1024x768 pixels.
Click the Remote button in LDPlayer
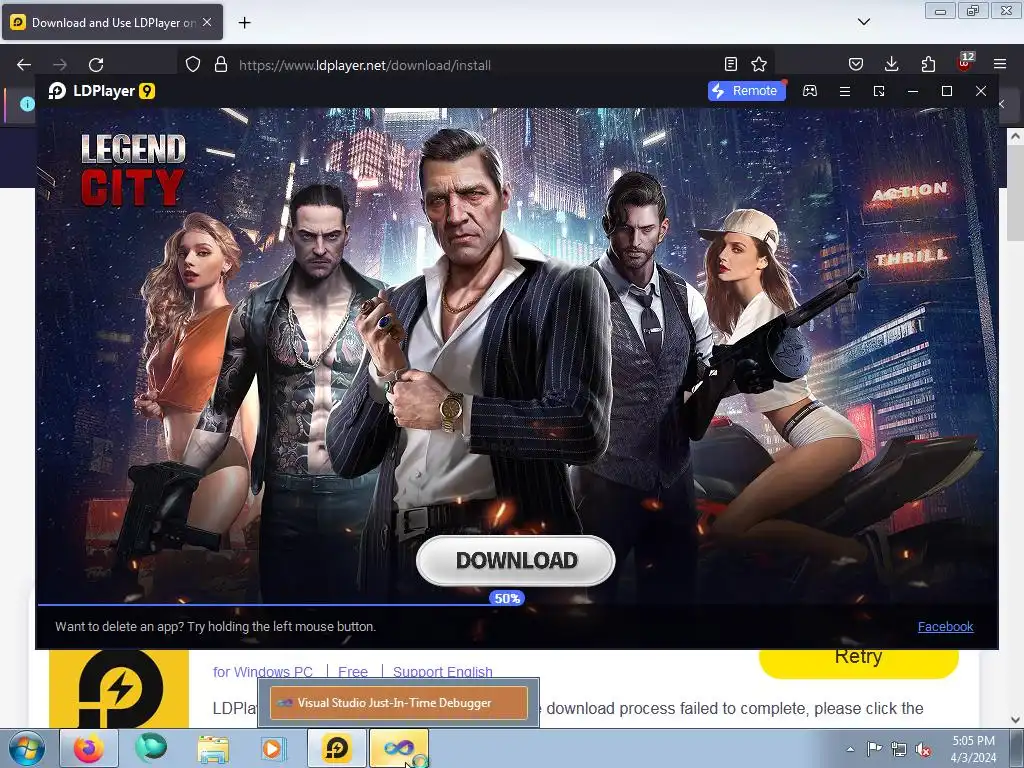pos(746,91)
